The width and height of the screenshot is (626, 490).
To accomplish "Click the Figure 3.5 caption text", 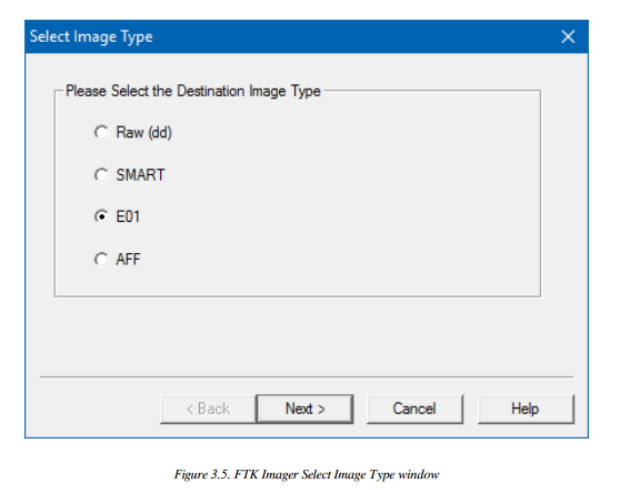I will click(x=307, y=474).
